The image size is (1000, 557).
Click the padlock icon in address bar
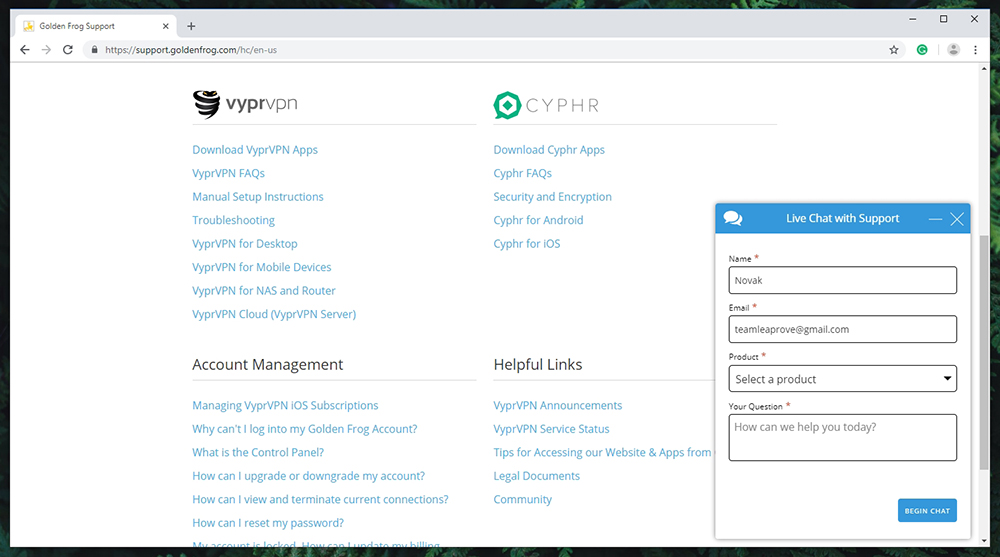[x=94, y=50]
